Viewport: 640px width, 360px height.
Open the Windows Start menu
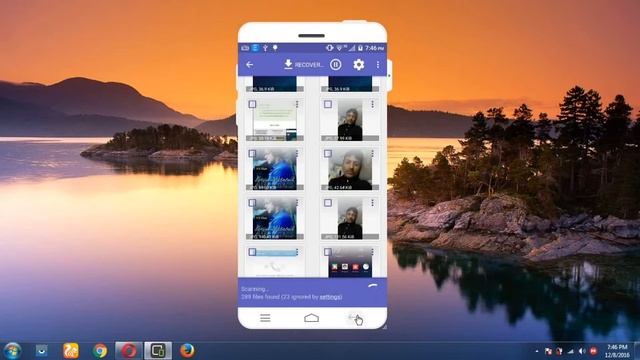point(12,351)
